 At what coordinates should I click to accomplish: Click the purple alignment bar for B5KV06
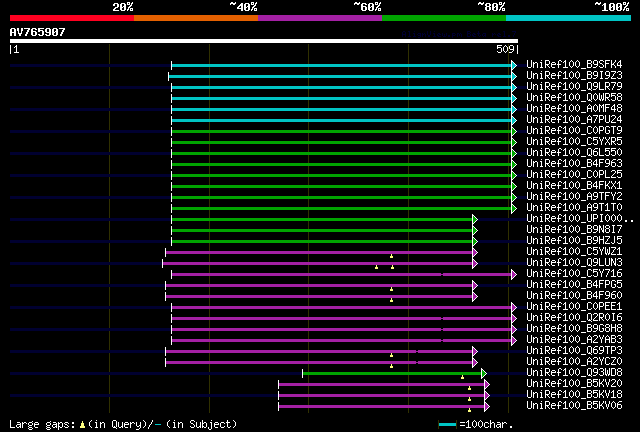point(381,406)
